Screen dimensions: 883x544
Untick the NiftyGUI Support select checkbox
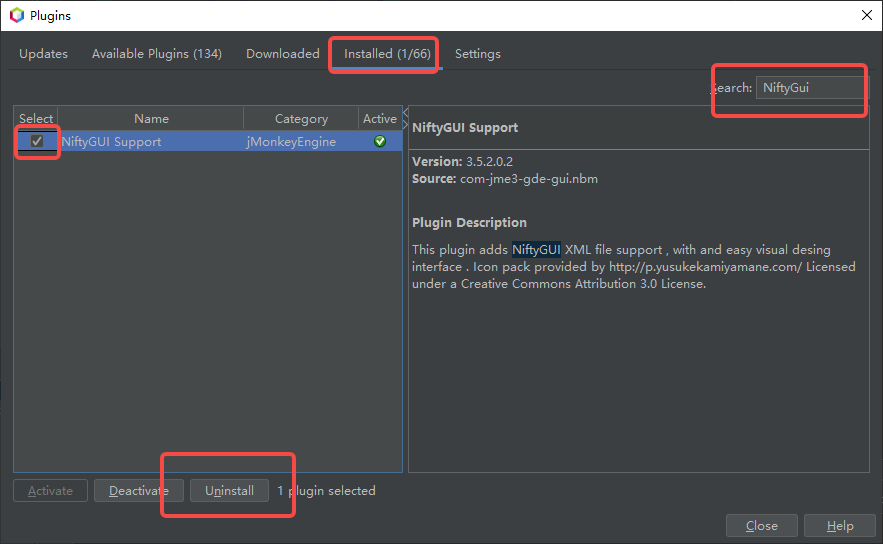37,141
